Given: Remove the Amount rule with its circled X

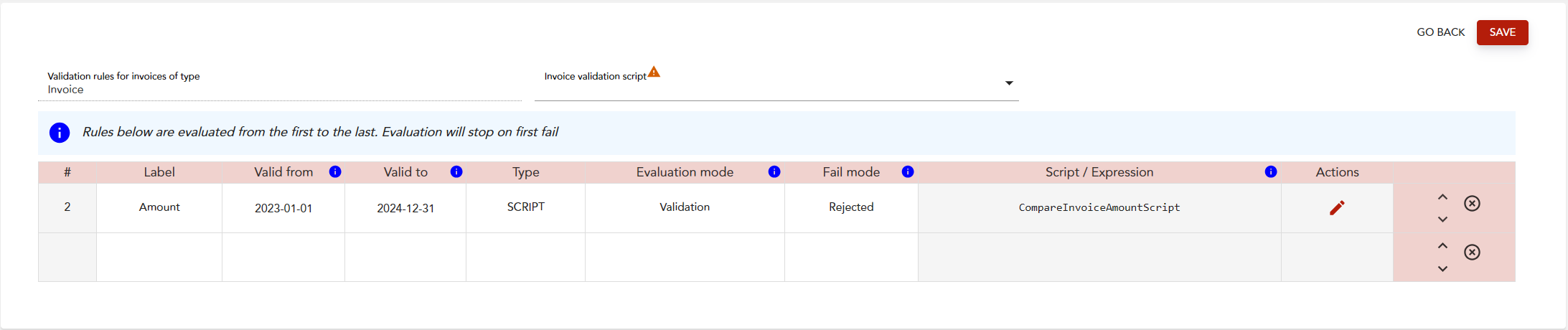Looking at the screenshot, I should 1472,204.
